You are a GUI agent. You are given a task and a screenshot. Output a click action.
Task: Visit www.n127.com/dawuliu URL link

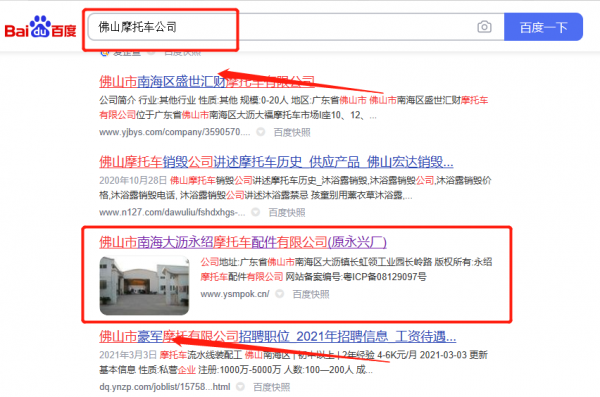pyautogui.click(x=172, y=212)
